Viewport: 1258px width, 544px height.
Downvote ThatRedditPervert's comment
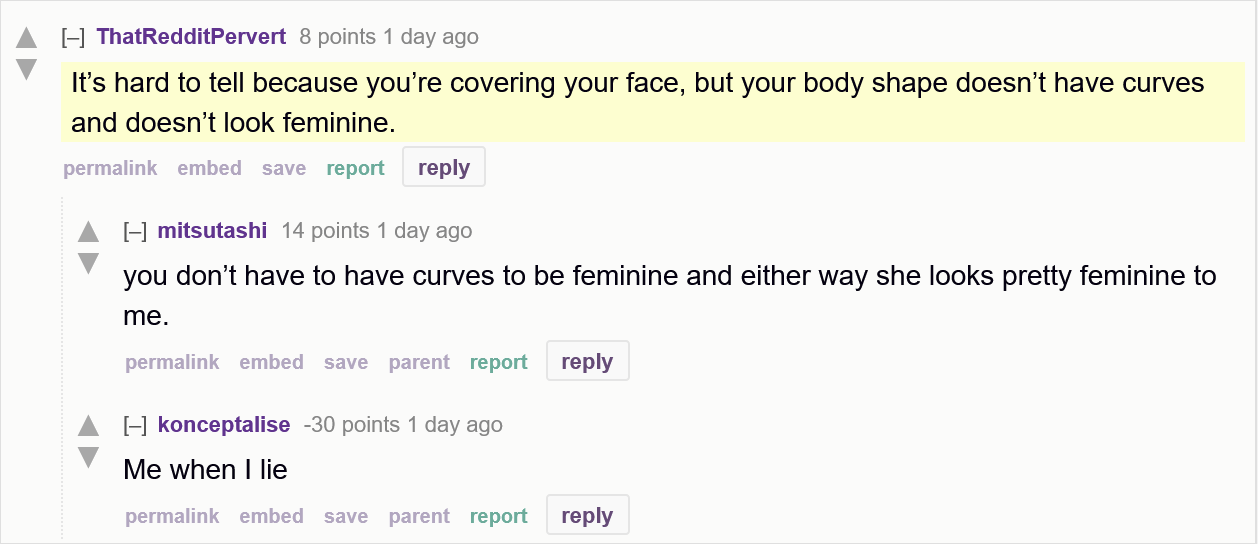coord(27,69)
